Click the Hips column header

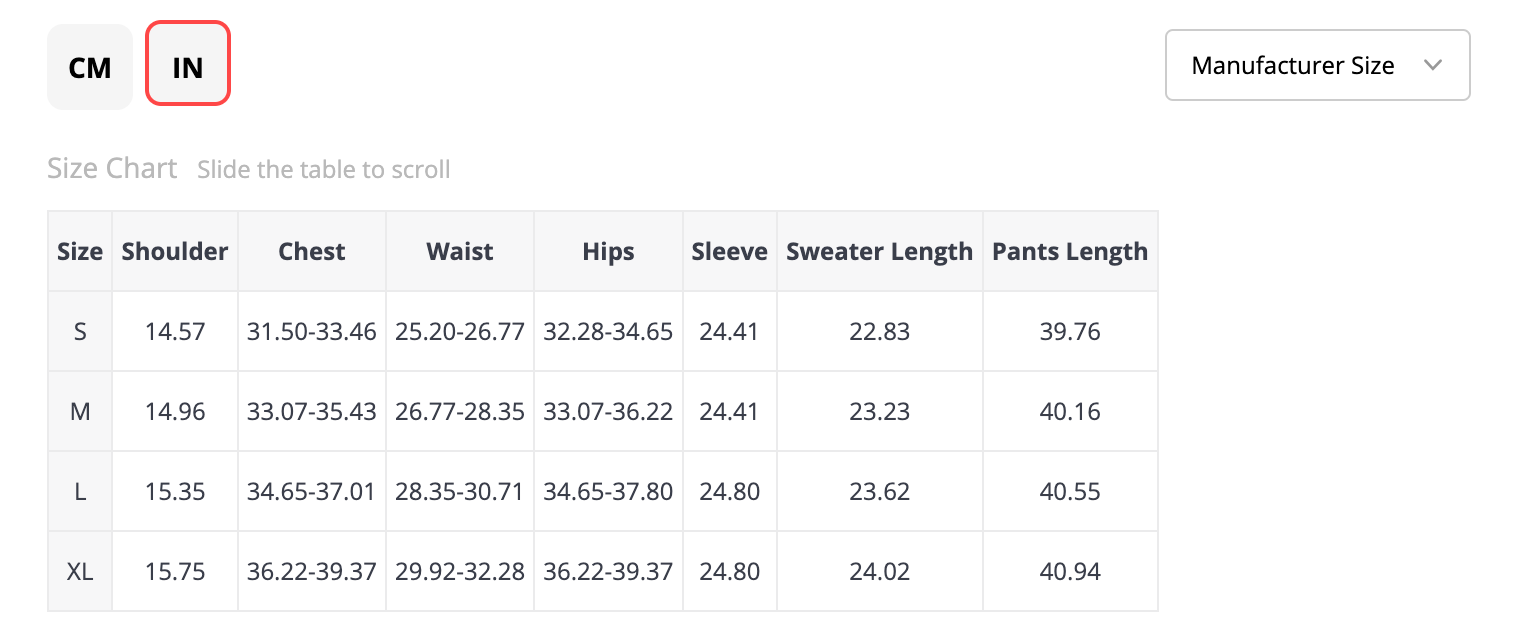coord(608,251)
